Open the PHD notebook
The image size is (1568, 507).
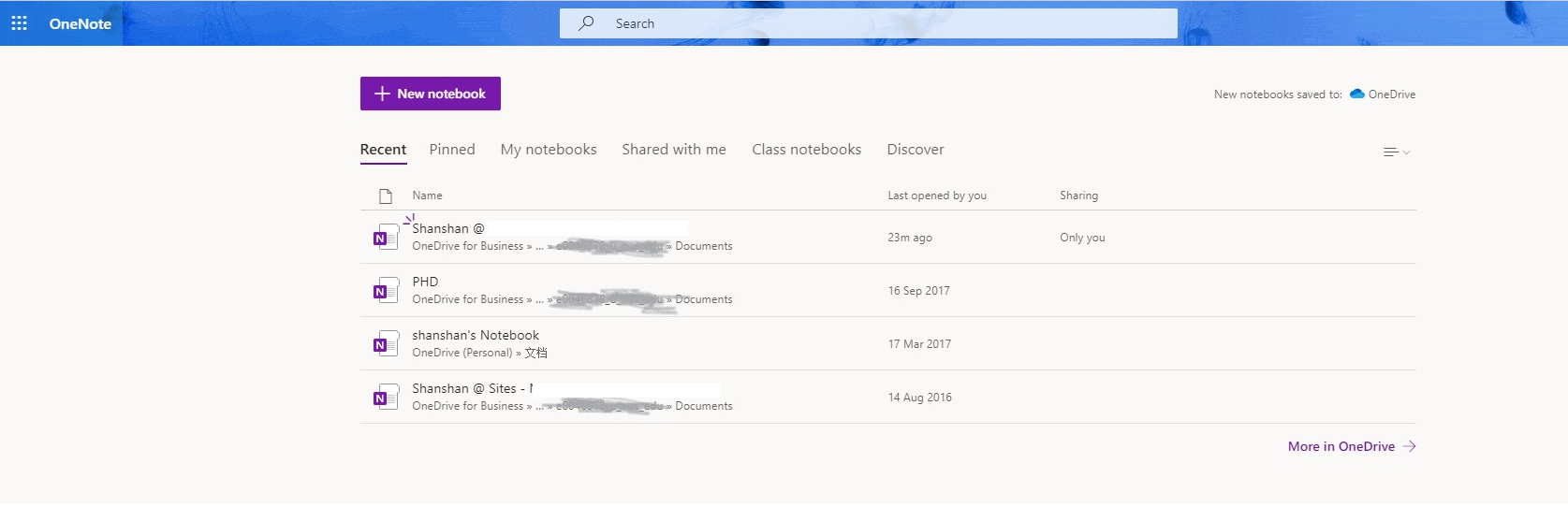(x=425, y=282)
